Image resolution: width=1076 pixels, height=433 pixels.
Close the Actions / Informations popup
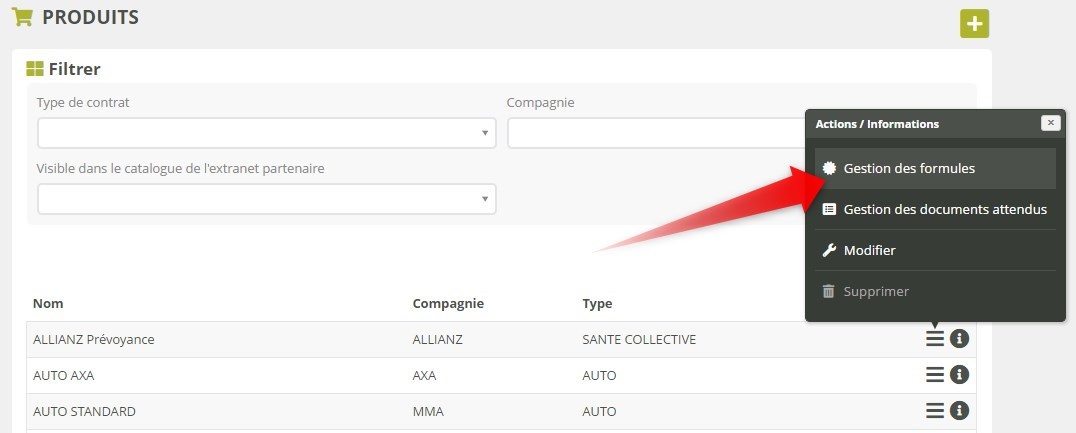tap(1049, 123)
